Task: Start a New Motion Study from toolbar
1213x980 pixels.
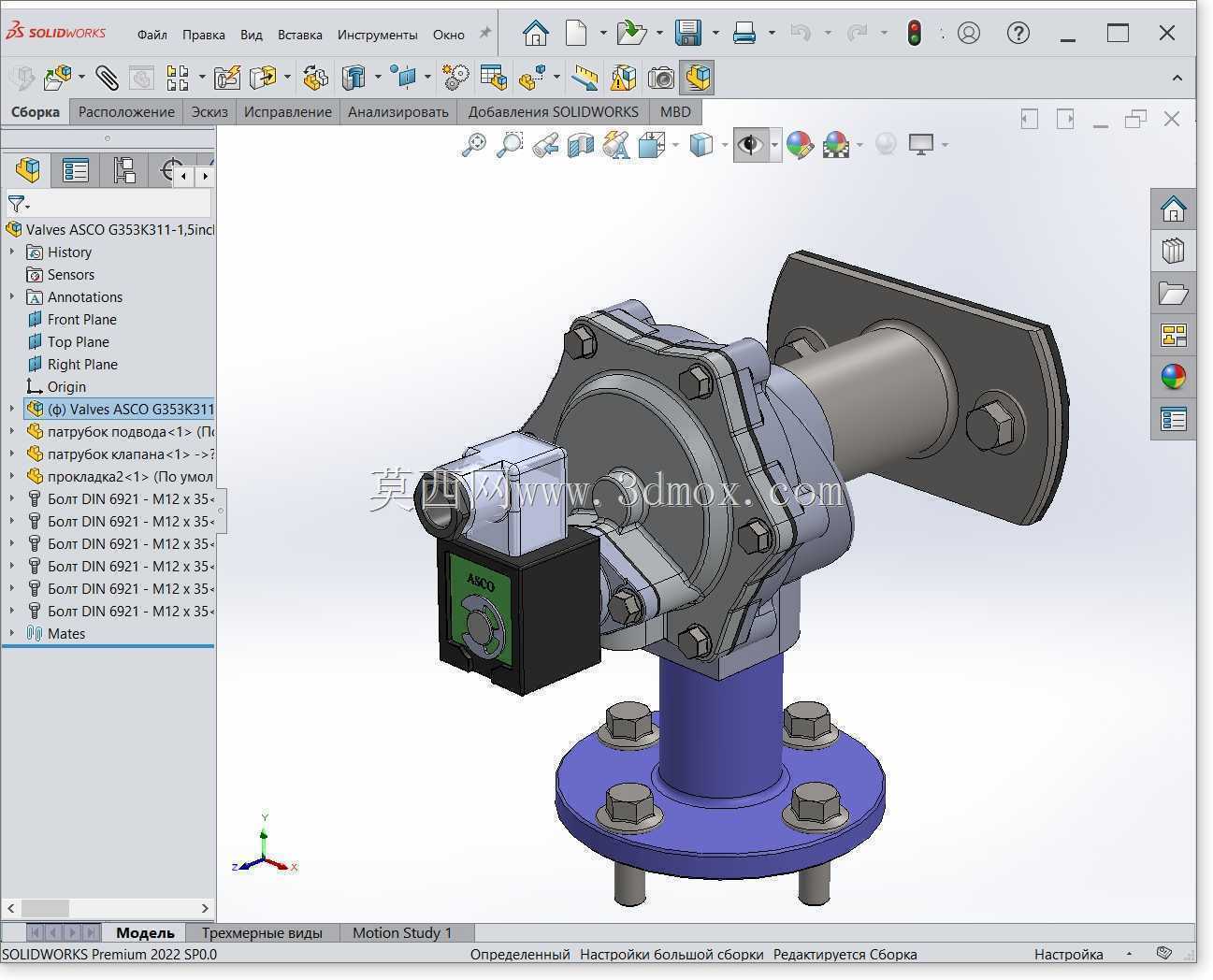Action: click(x=455, y=78)
